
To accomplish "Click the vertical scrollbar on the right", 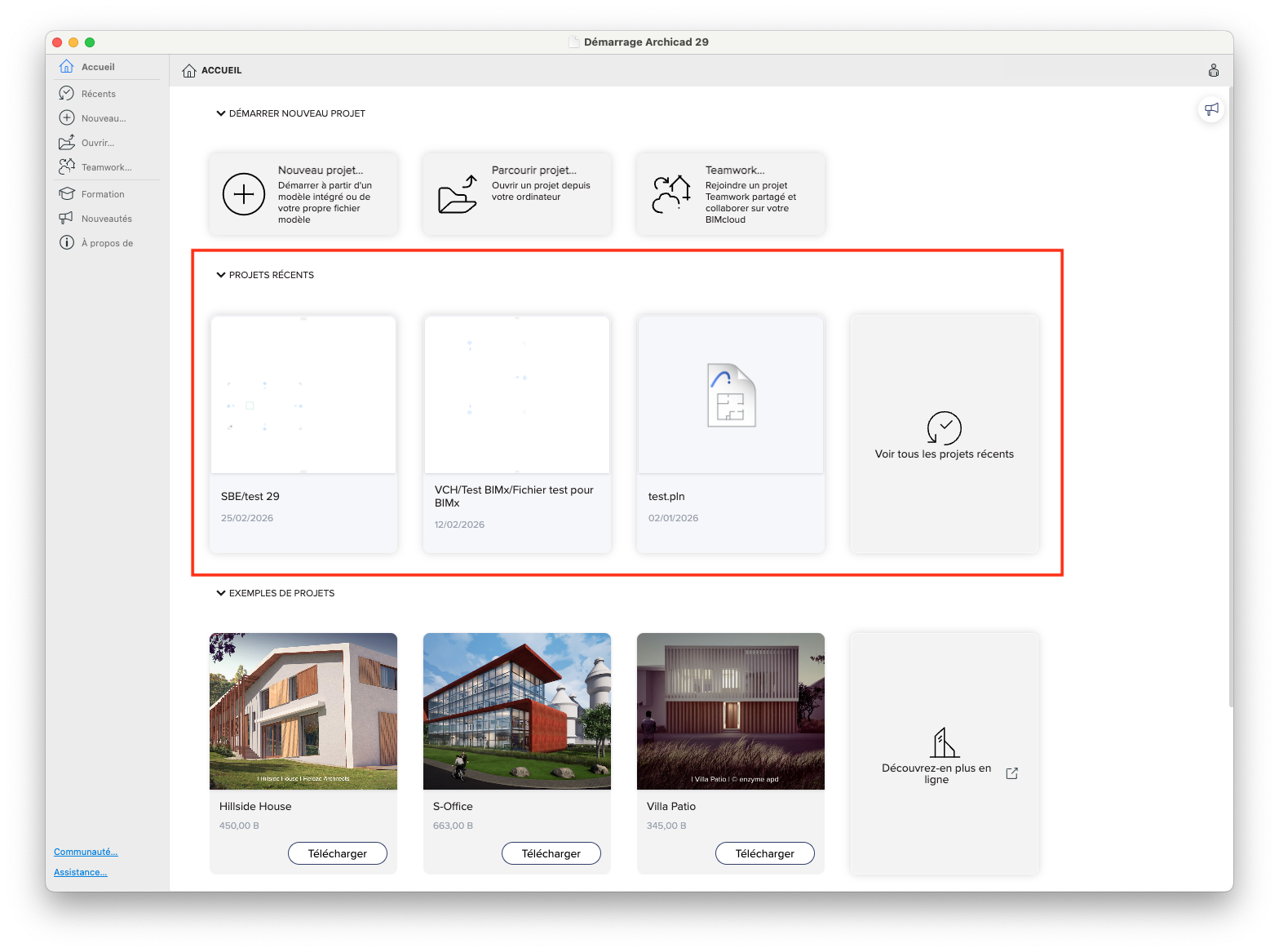I will point(1231,396).
